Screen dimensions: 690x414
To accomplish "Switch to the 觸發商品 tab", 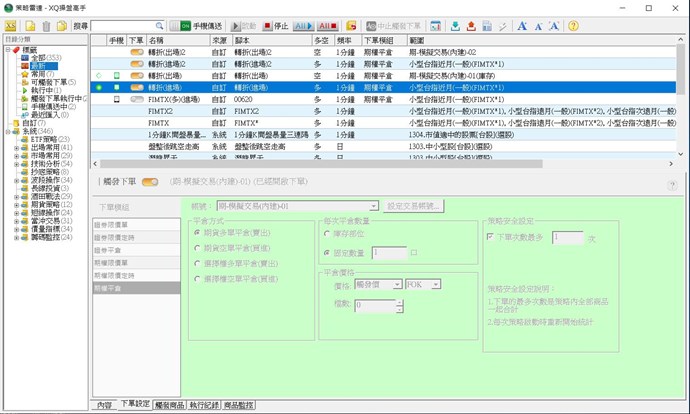I will [170, 404].
